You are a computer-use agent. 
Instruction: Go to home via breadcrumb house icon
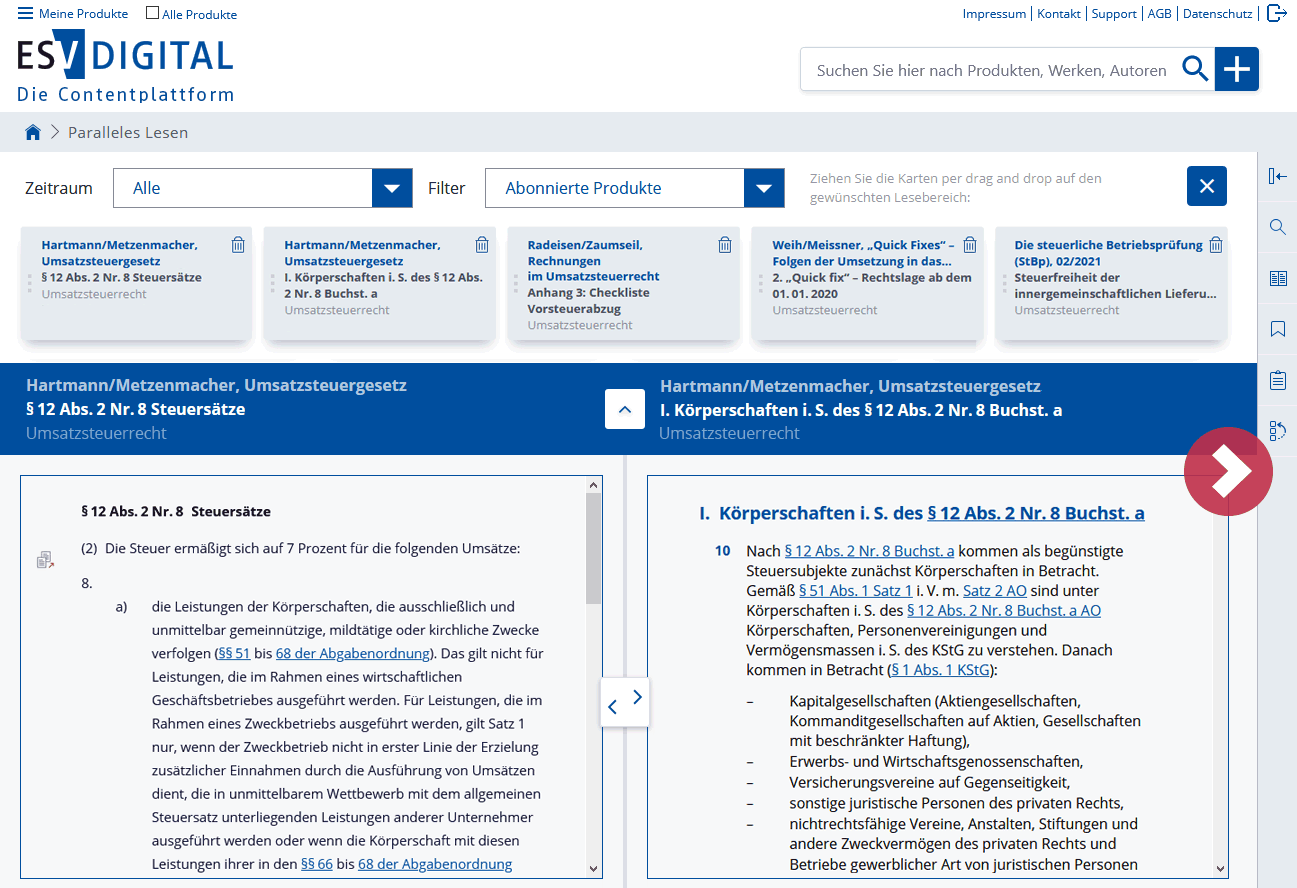click(33, 132)
